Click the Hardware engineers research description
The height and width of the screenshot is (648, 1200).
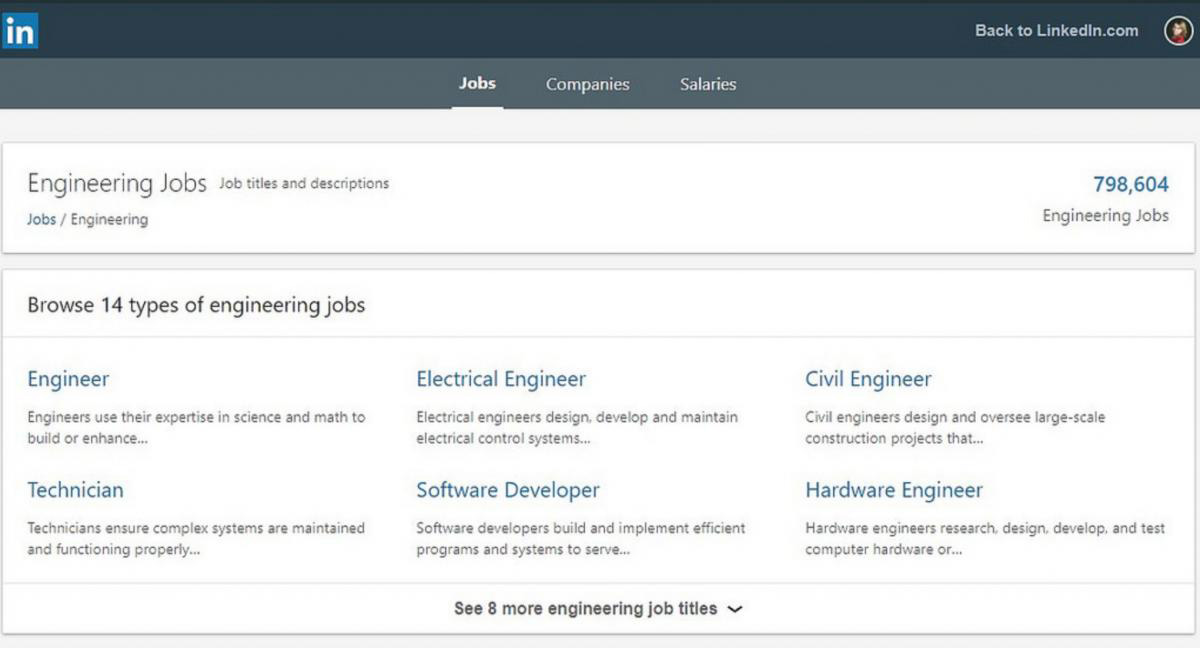(x=985, y=539)
